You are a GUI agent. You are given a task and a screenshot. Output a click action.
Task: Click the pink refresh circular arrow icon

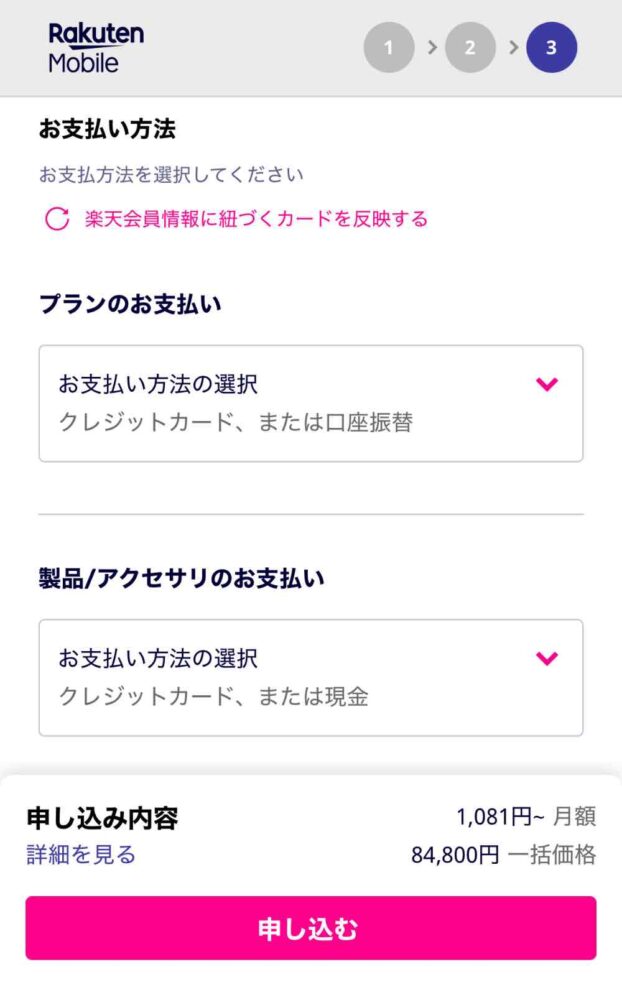(x=57, y=219)
